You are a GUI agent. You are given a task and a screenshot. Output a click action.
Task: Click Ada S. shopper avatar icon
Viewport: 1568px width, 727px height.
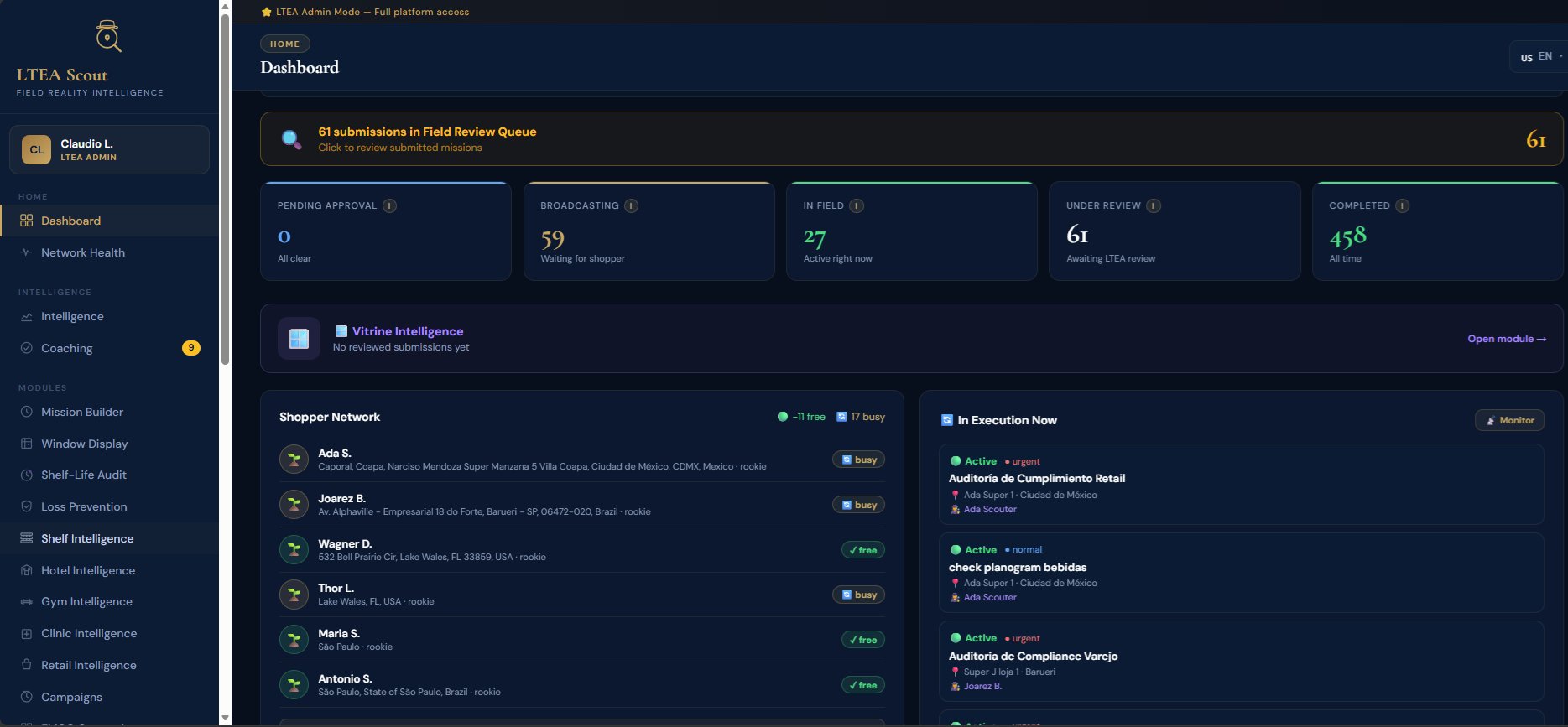(x=294, y=460)
